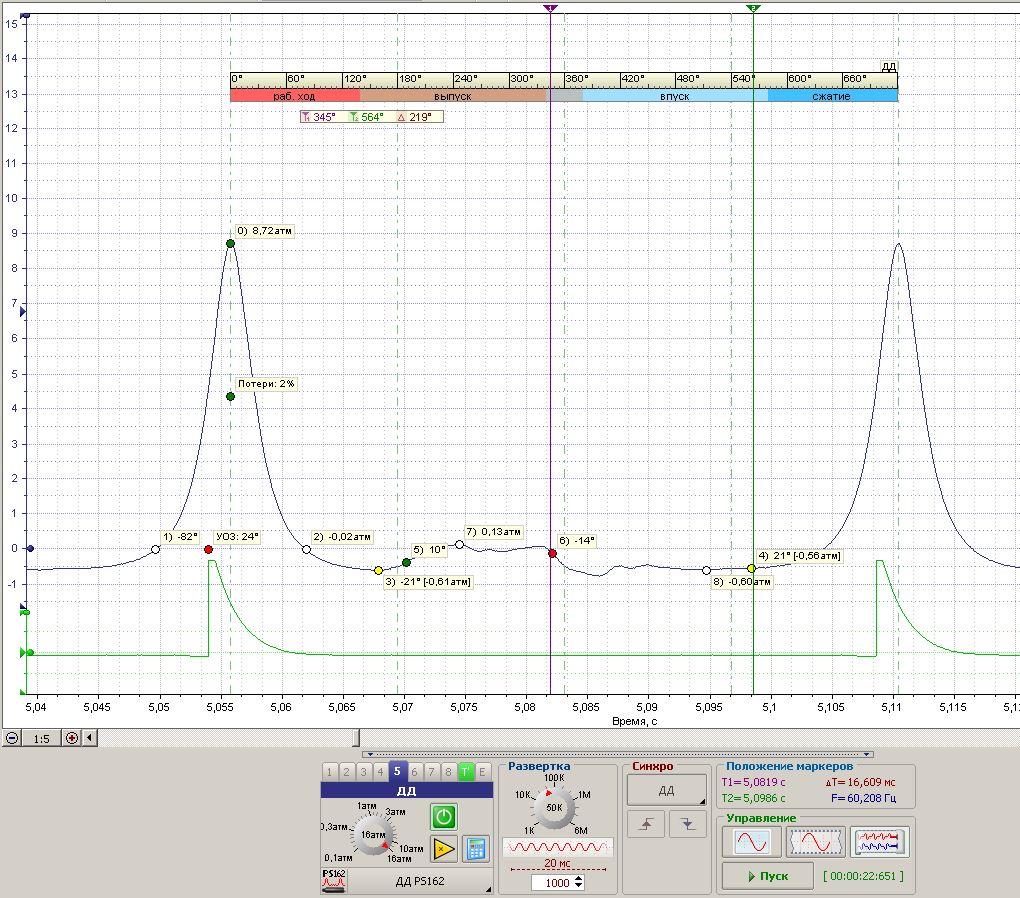The height and width of the screenshot is (898, 1020).
Task: Open the blue calculator icon
Action: [x=476, y=849]
